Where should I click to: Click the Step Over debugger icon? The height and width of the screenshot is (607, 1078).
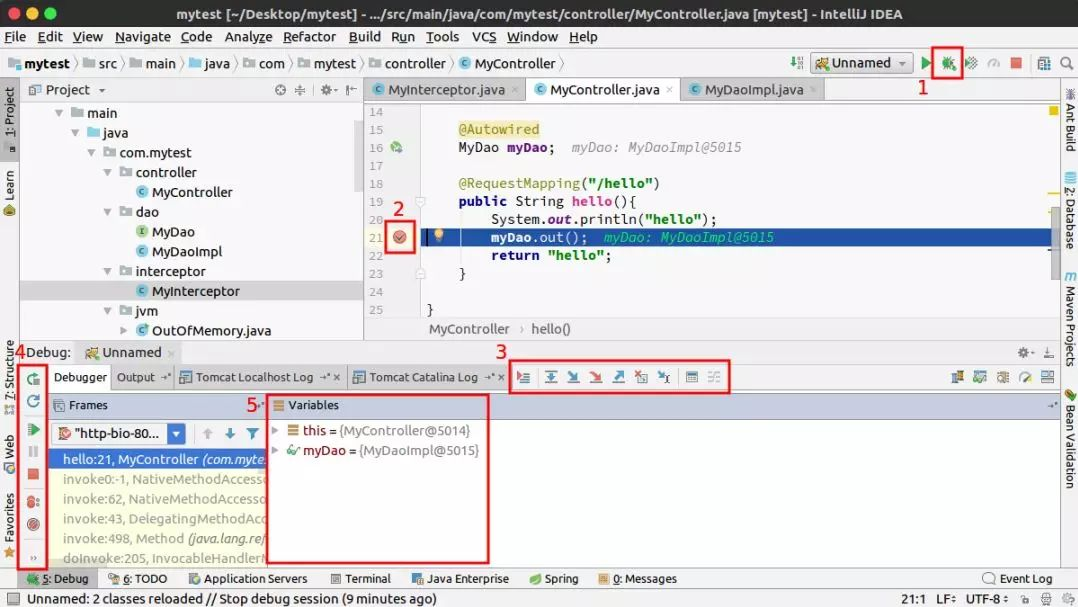click(551, 377)
